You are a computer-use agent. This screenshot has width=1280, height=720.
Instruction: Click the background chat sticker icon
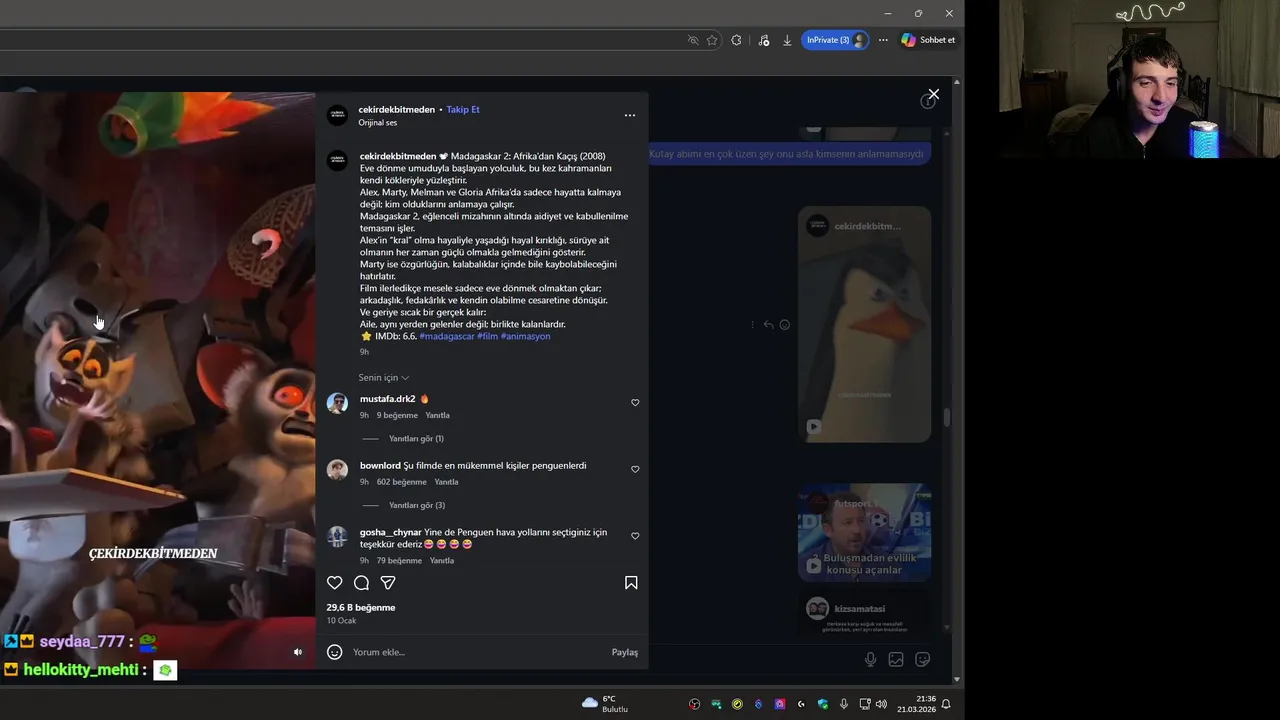[x=922, y=659]
